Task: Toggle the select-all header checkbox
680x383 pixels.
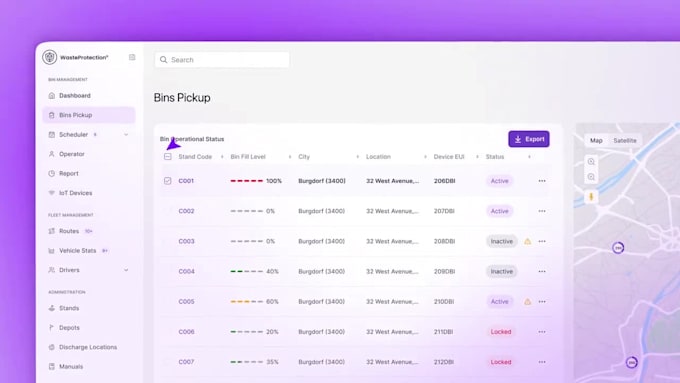Action: 168,157
